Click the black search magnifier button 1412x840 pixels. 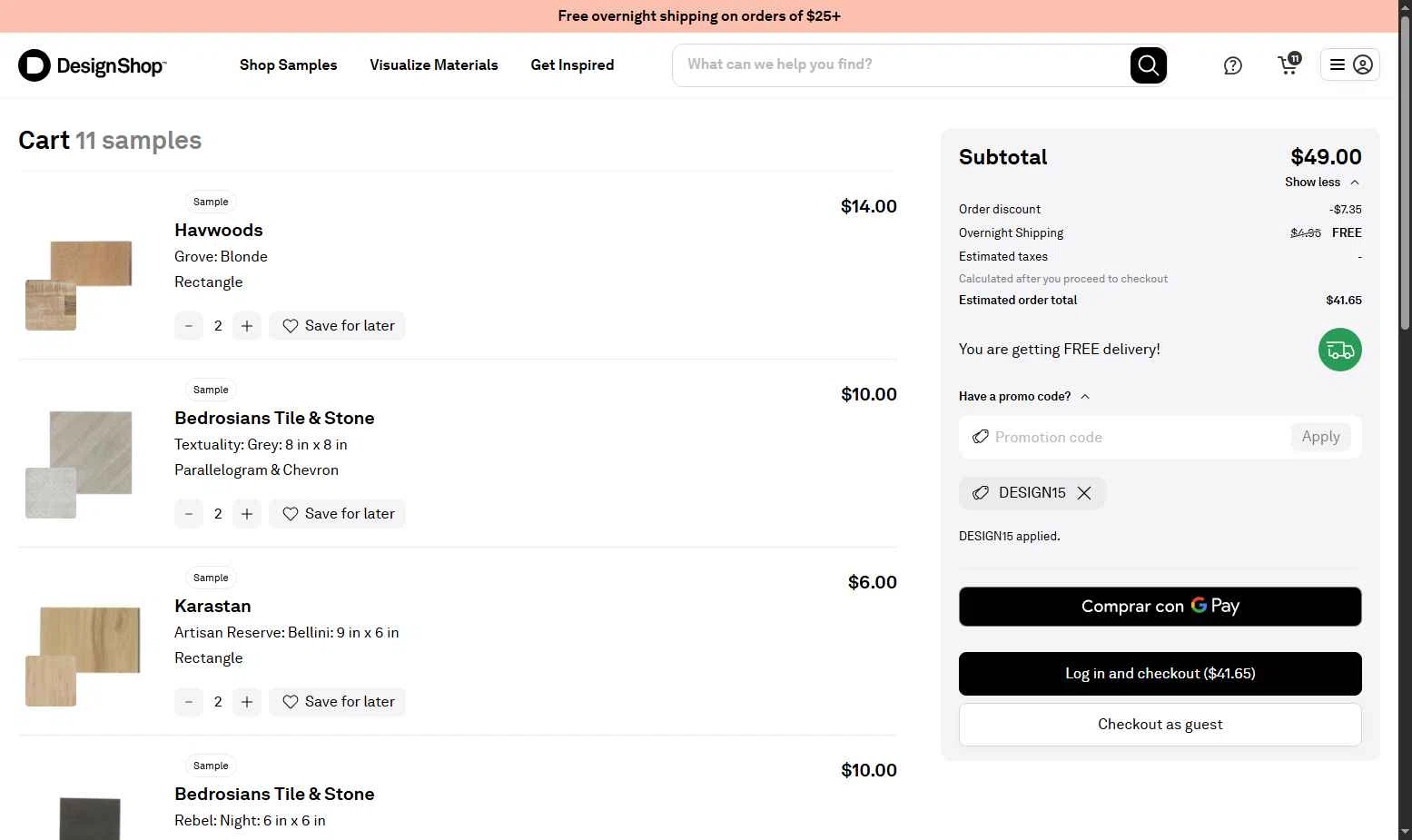pos(1149,65)
